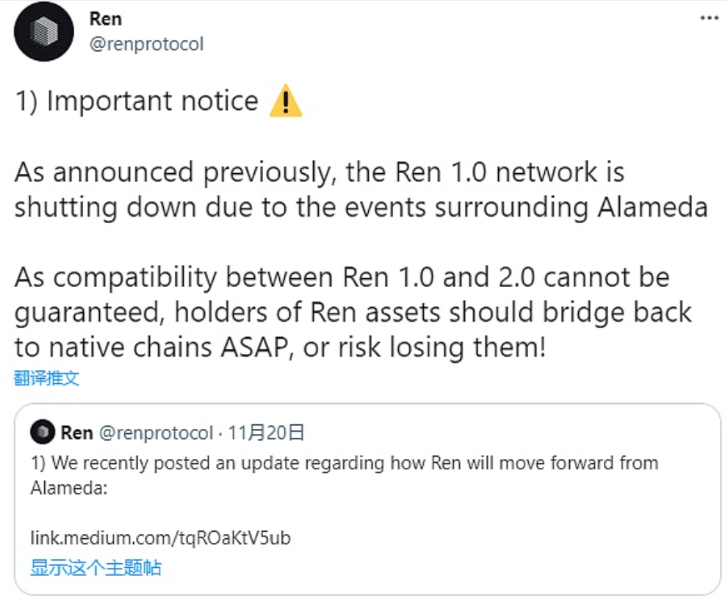Click the 'As announced previously' text line
Image resolution: width=727 pixels, height=599 pixels.
319,172
